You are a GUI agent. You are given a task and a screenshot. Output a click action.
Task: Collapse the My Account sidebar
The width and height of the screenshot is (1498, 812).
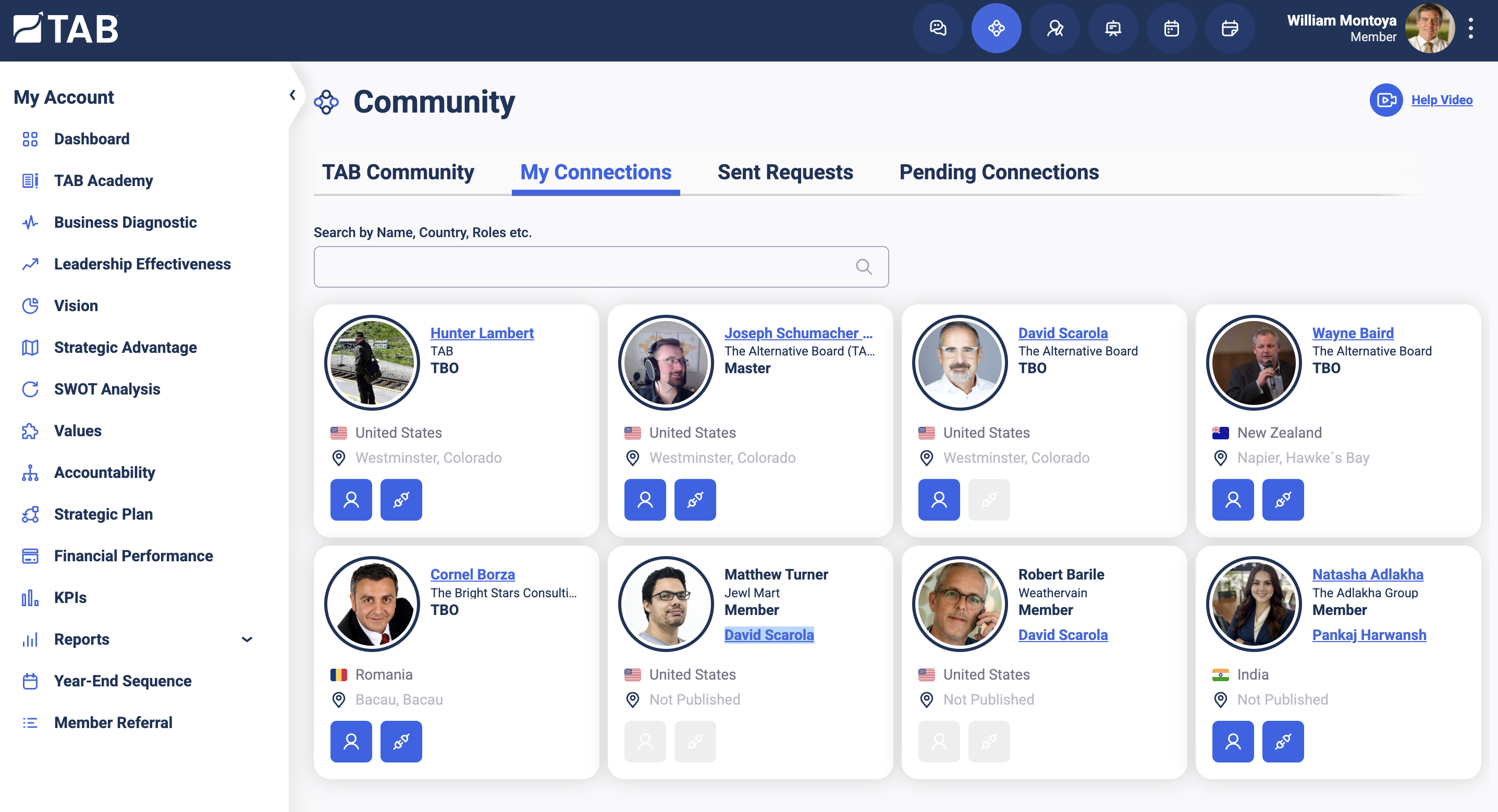tap(292, 95)
